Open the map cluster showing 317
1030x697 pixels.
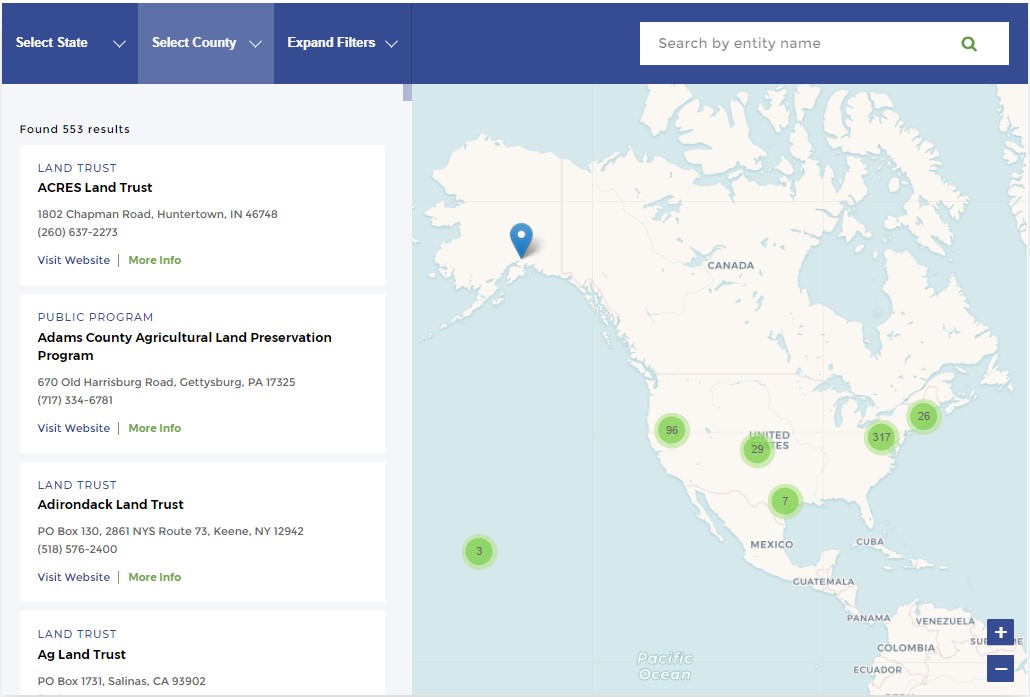pos(881,437)
